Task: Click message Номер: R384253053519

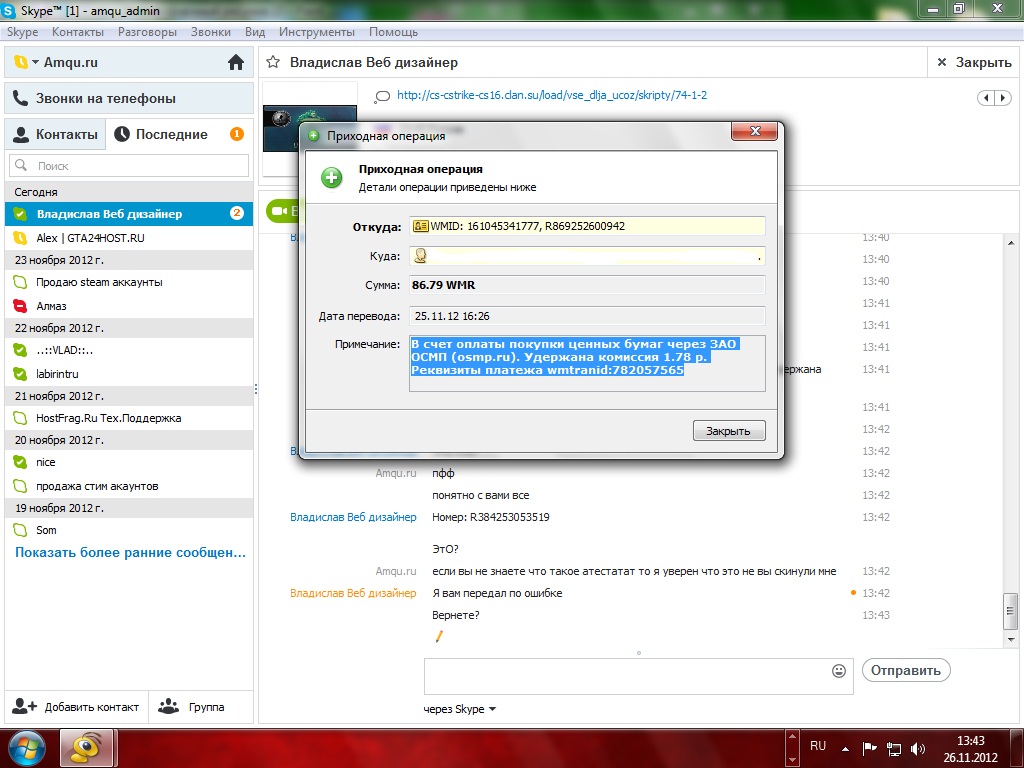Action: coord(490,517)
